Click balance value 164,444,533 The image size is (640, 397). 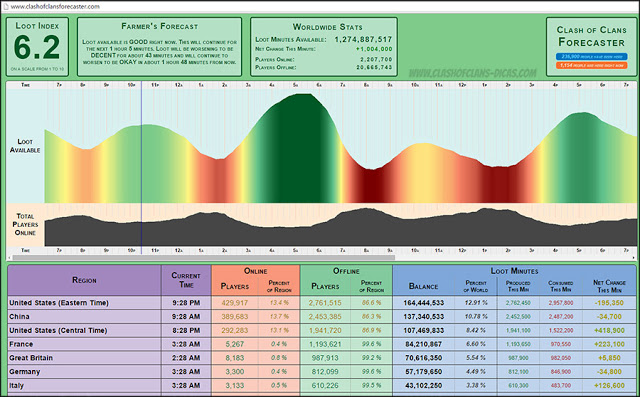pyautogui.click(x=423, y=303)
